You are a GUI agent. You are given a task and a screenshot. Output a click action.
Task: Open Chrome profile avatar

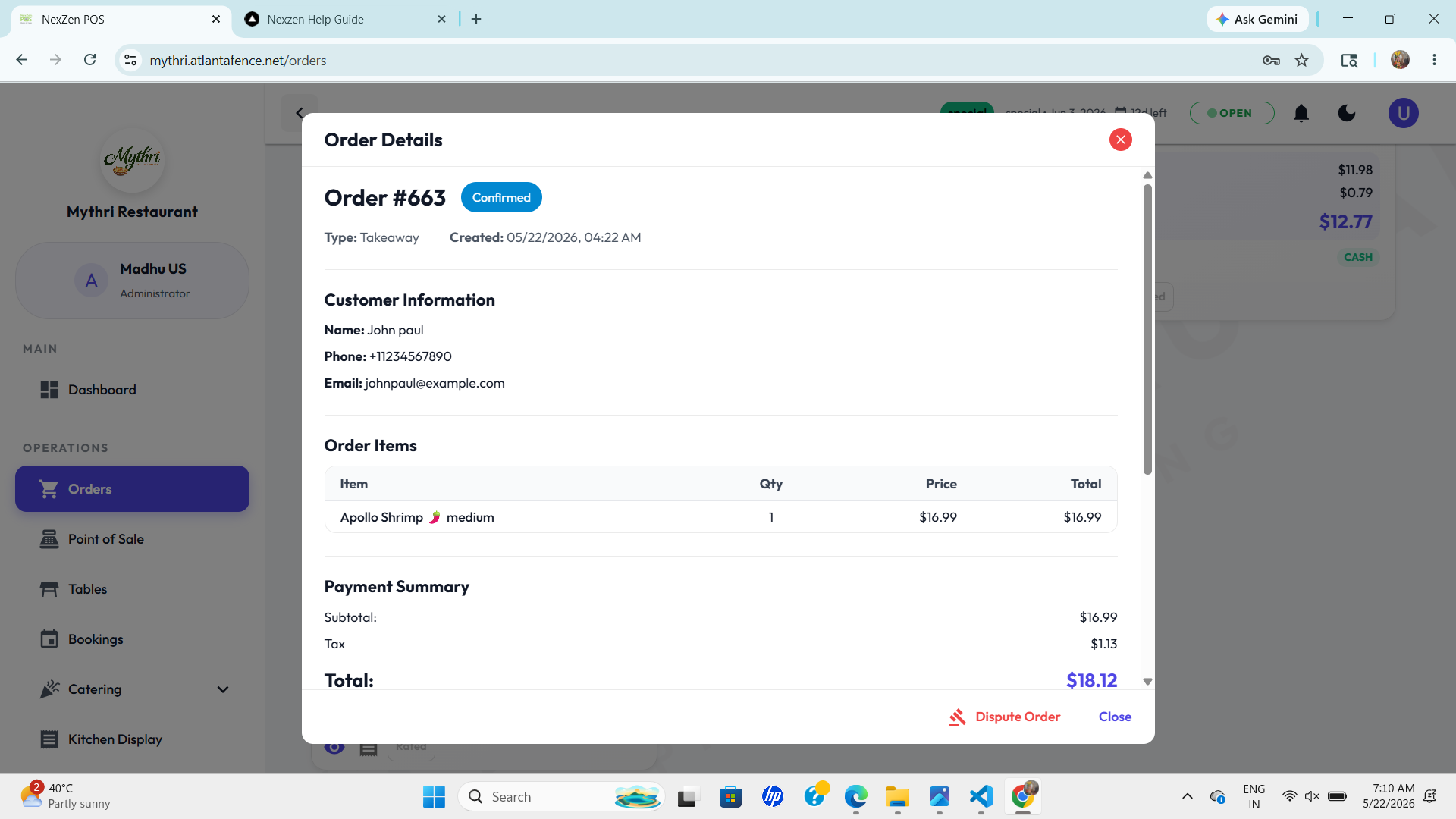[x=1400, y=60]
